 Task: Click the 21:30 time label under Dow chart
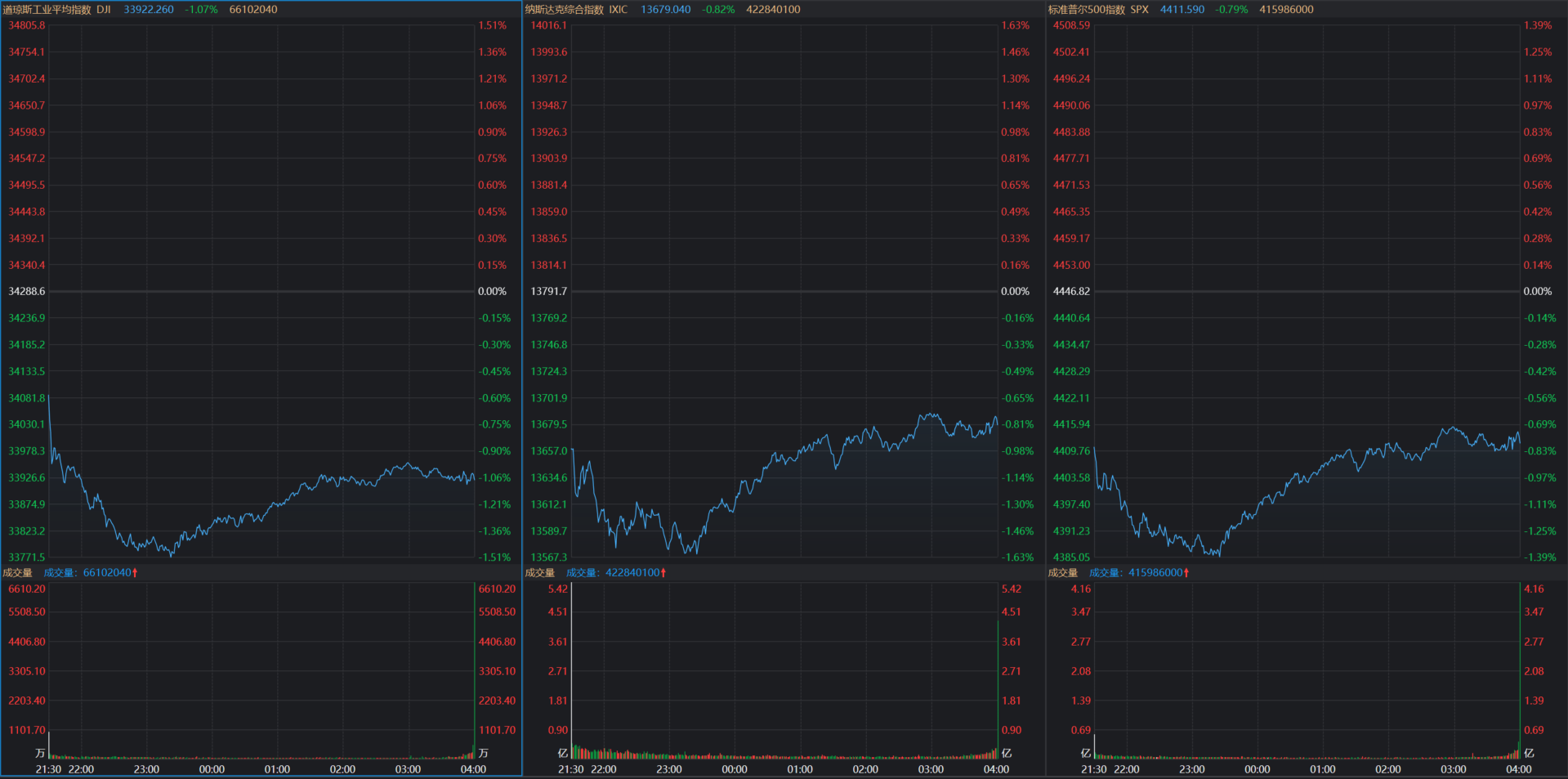coord(48,769)
